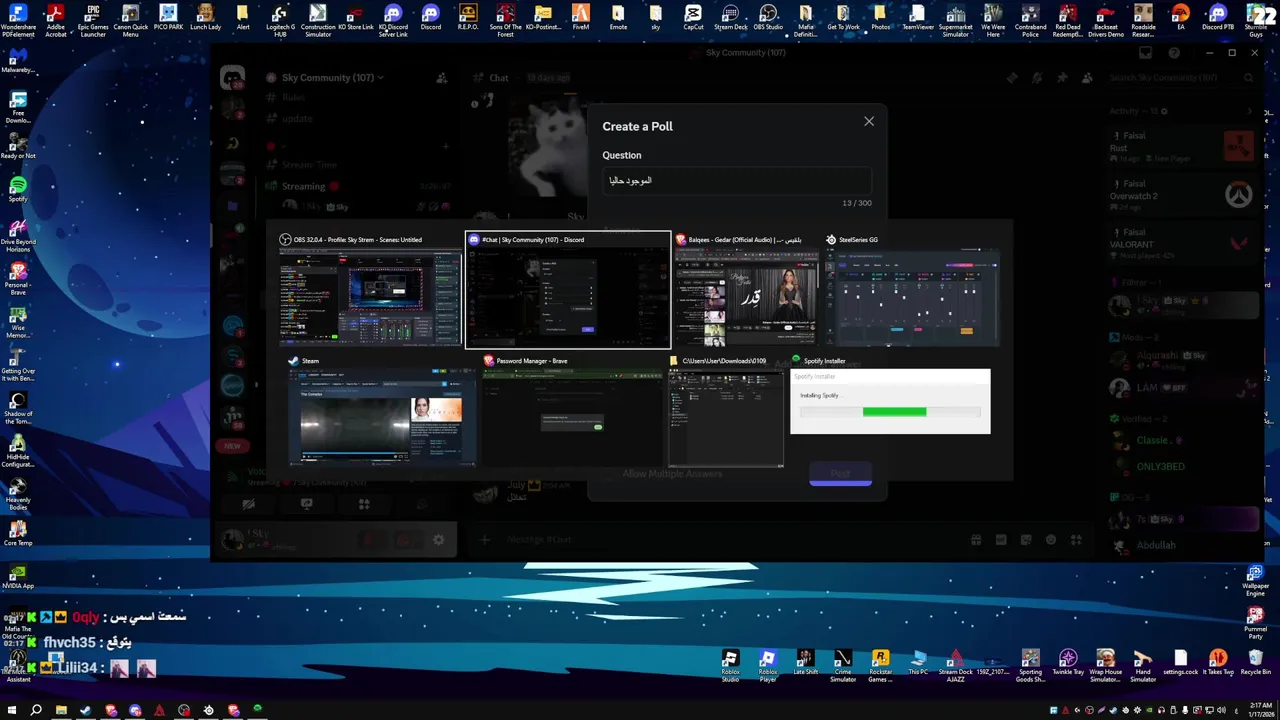The image size is (1280, 720).
Task: Switch to Spotify Installer window thumbnail
Action: pyautogui.click(x=890, y=395)
